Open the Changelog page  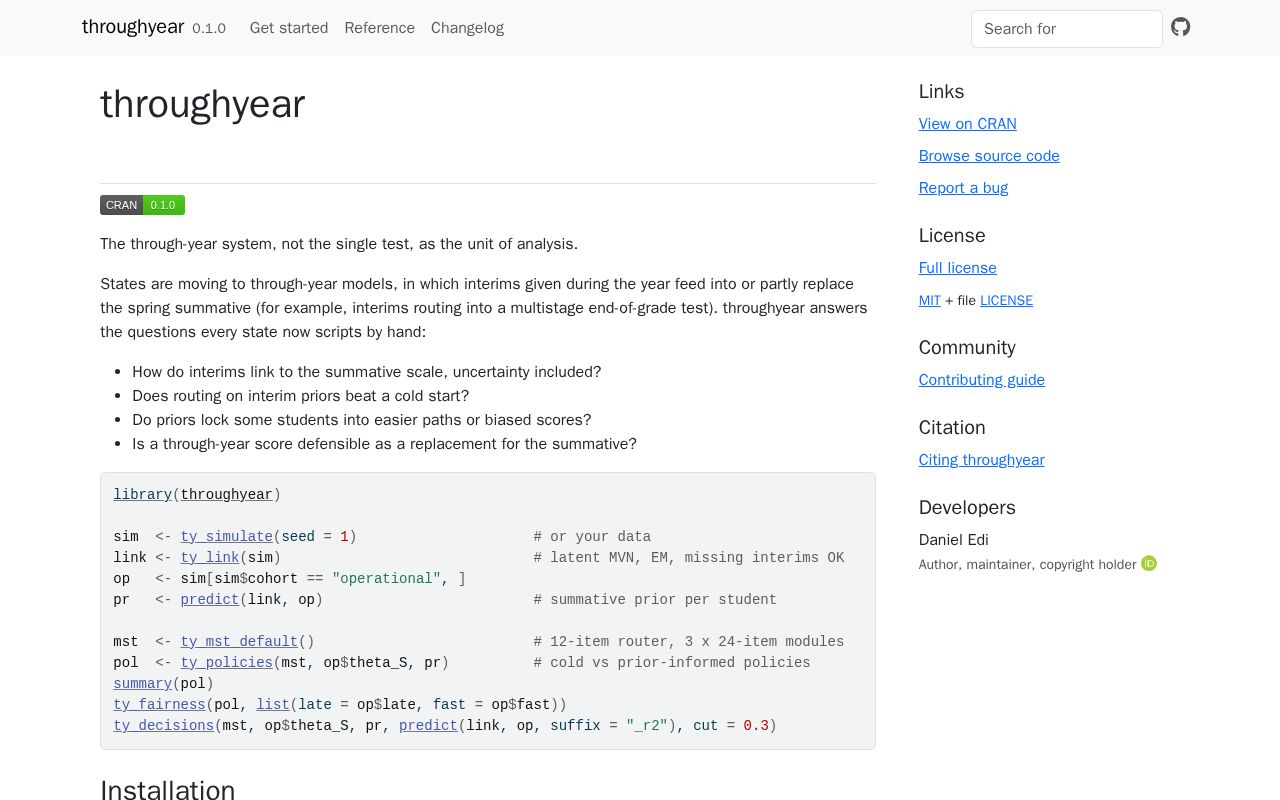coord(467,28)
